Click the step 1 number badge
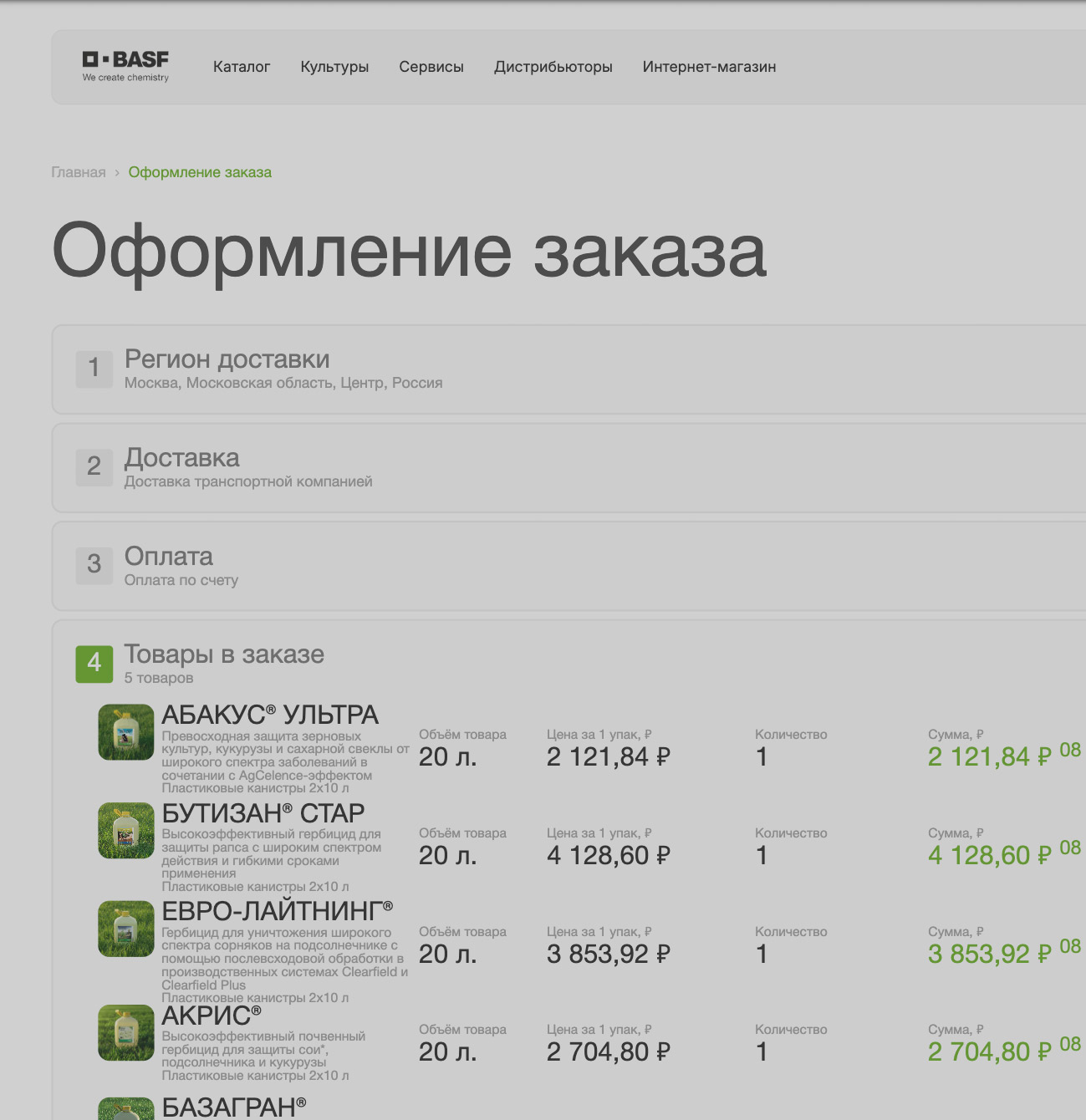1086x1120 pixels. [x=94, y=369]
